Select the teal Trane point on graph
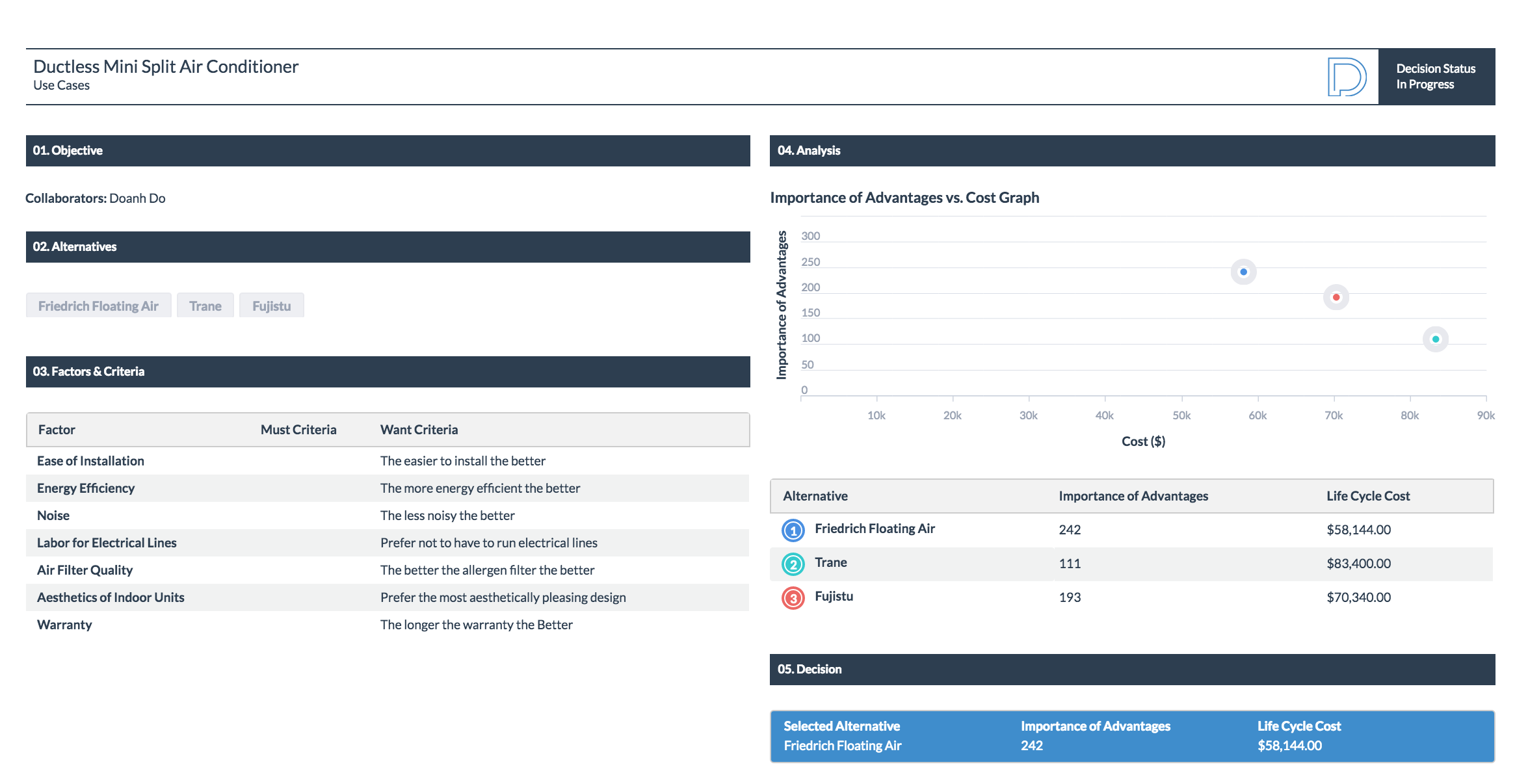 point(1436,339)
